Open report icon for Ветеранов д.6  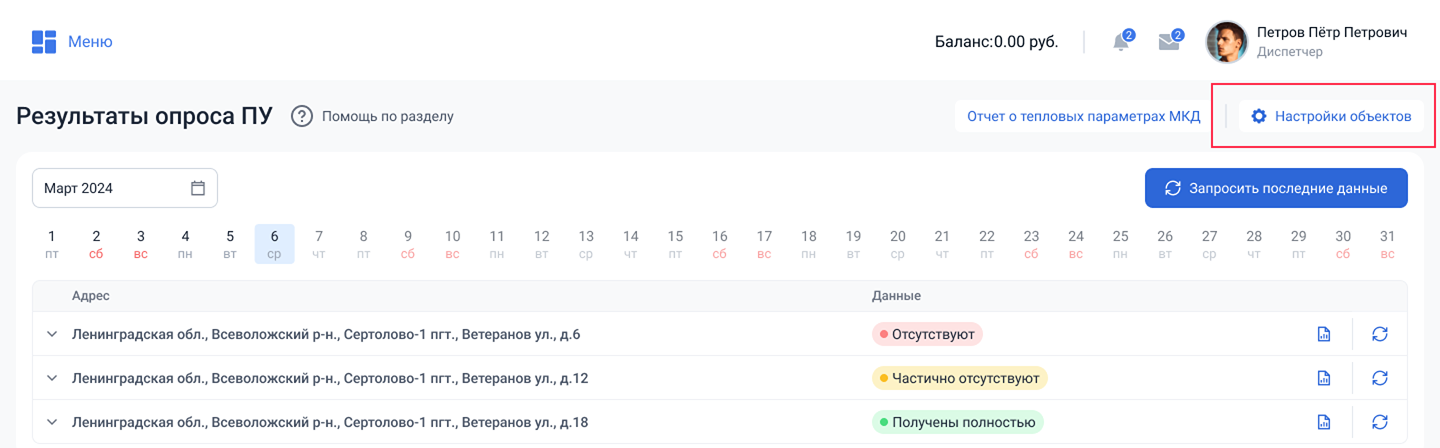click(x=1324, y=334)
